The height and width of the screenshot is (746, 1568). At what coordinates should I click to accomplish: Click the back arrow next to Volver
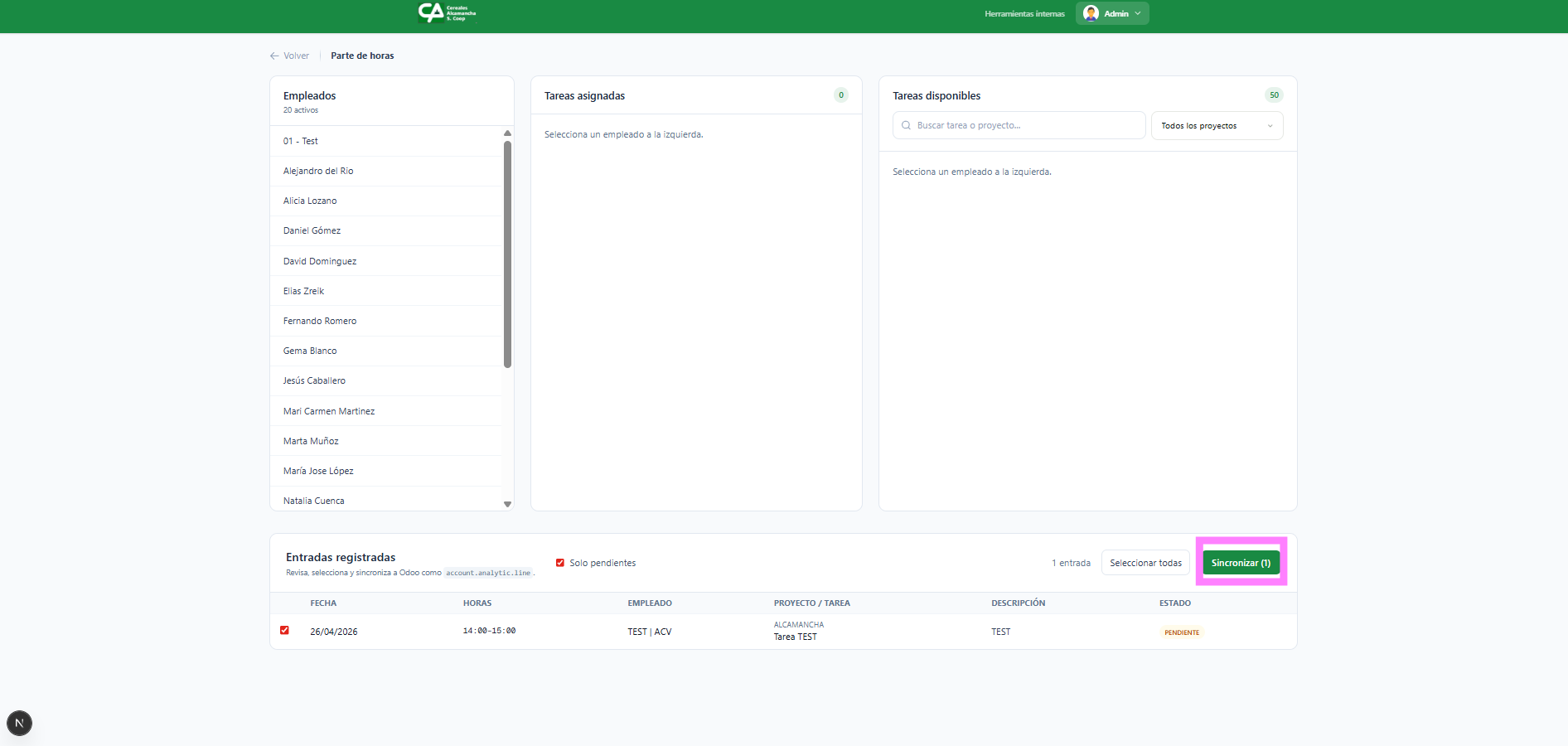[274, 56]
